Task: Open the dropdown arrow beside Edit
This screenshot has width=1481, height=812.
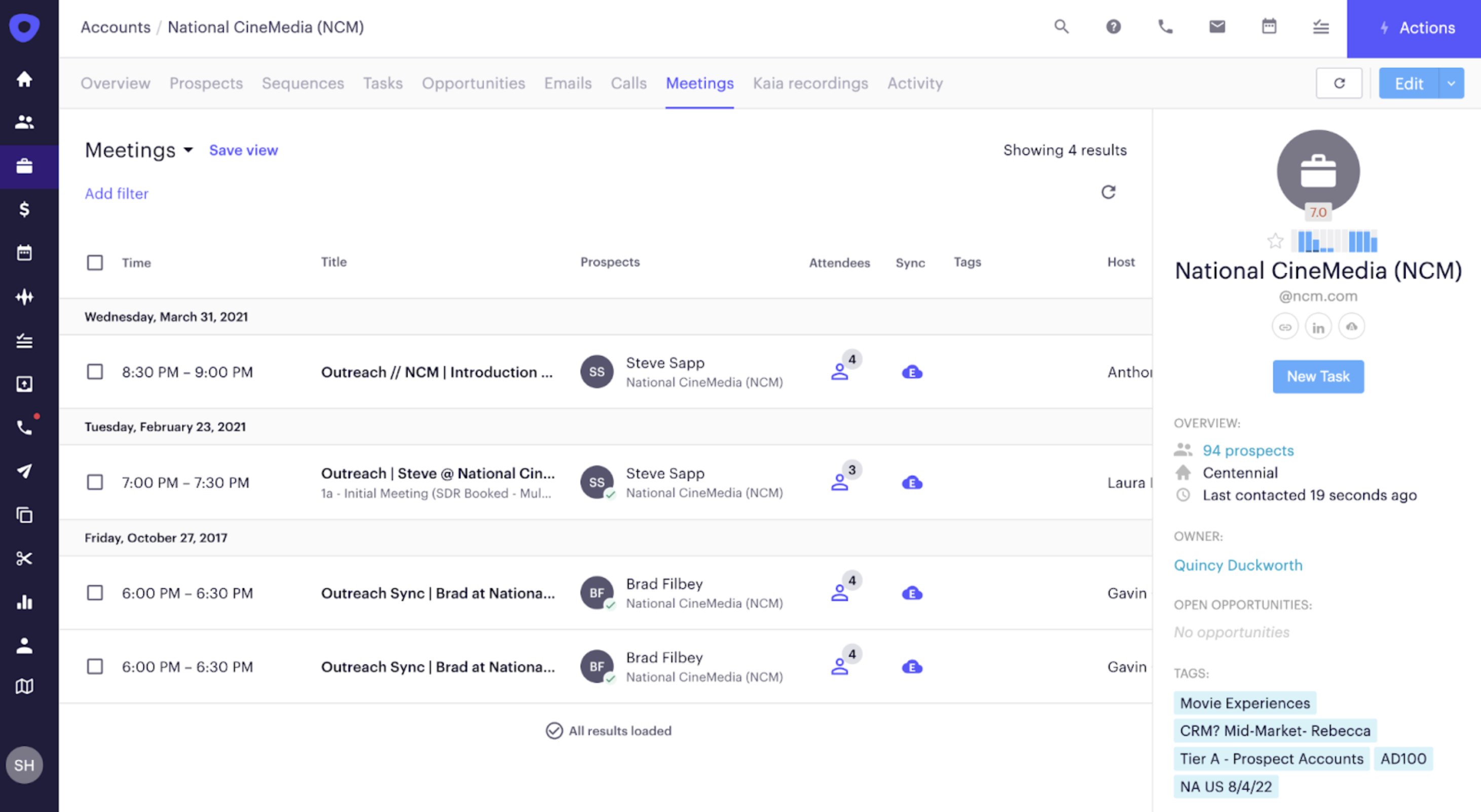Action: [1451, 84]
